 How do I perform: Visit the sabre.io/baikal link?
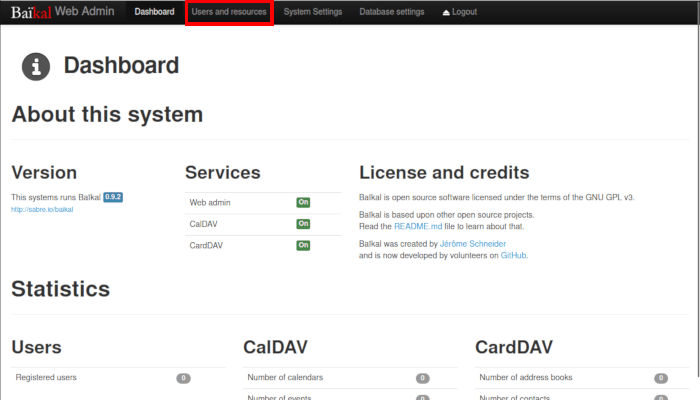(42, 210)
